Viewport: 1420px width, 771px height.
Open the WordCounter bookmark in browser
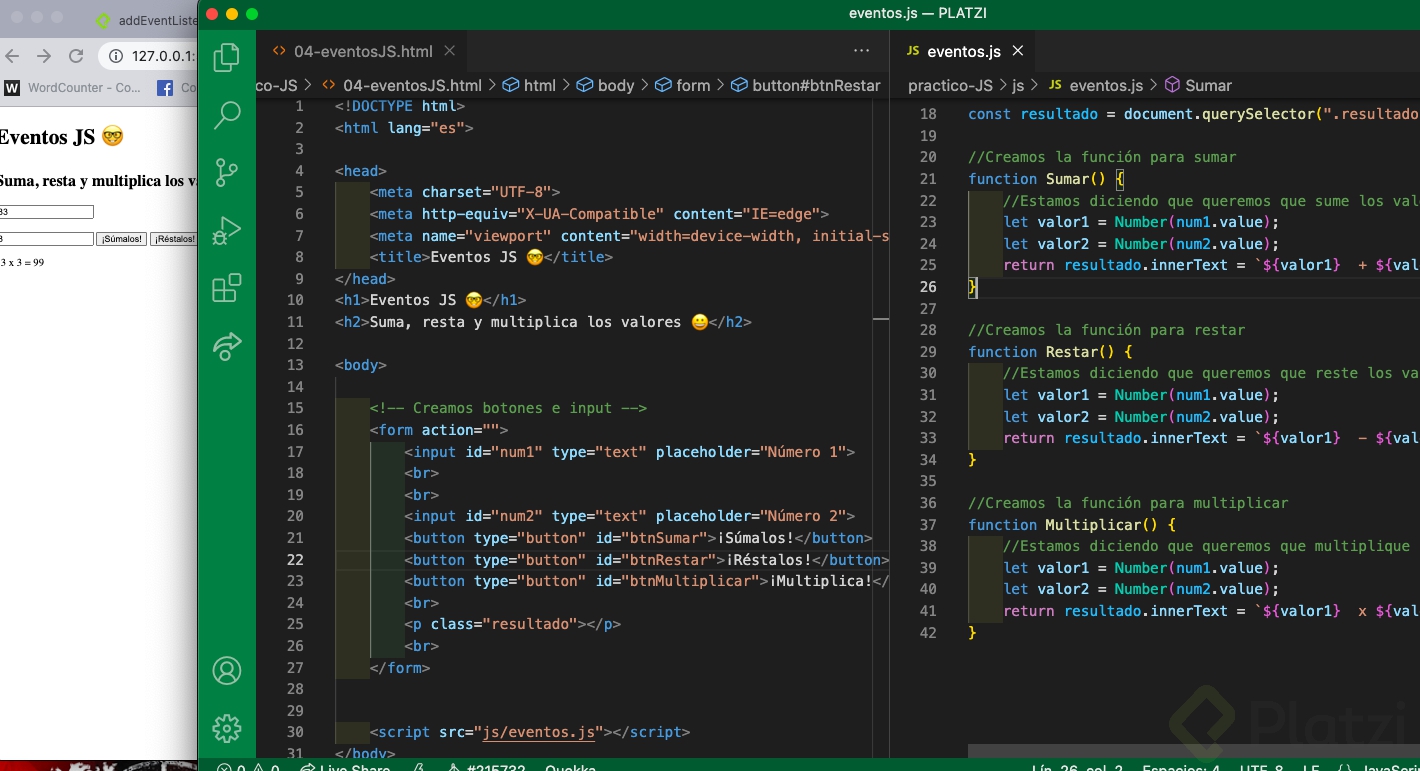(x=73, y=88)
